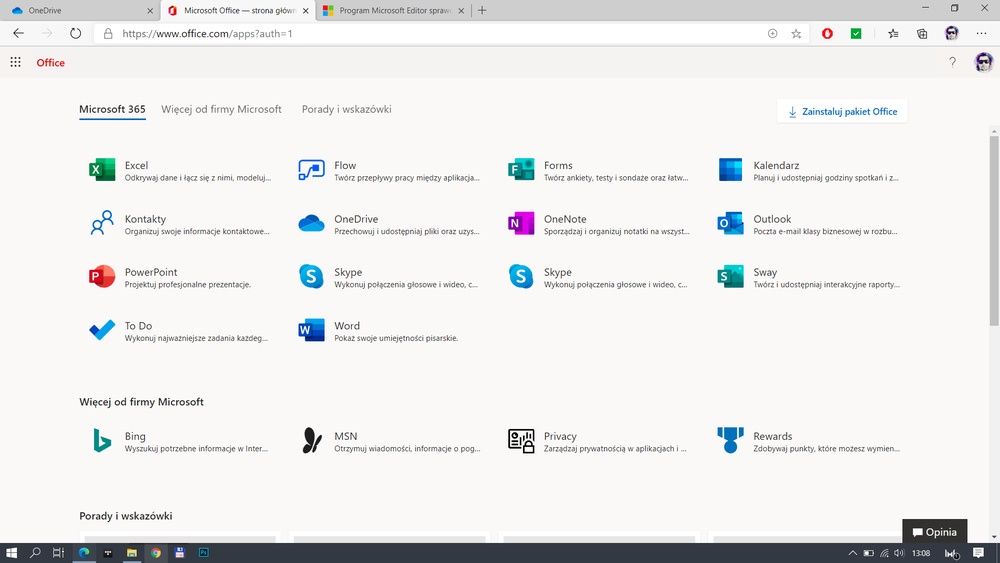The width and height of the screenshot is (1000, 563).
Task: Click the green checkmark extension icon
Action: tap(856, 33)
